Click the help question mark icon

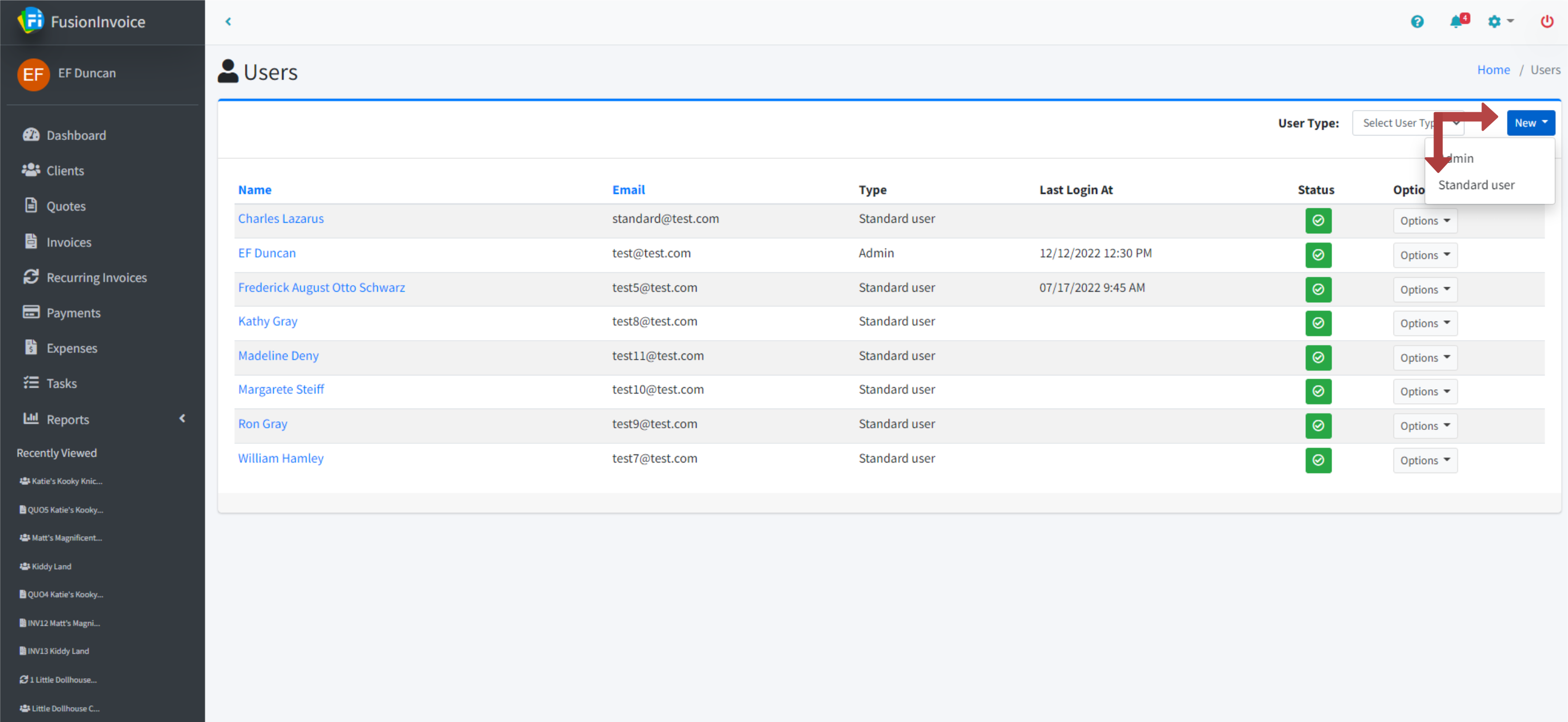1417,22
